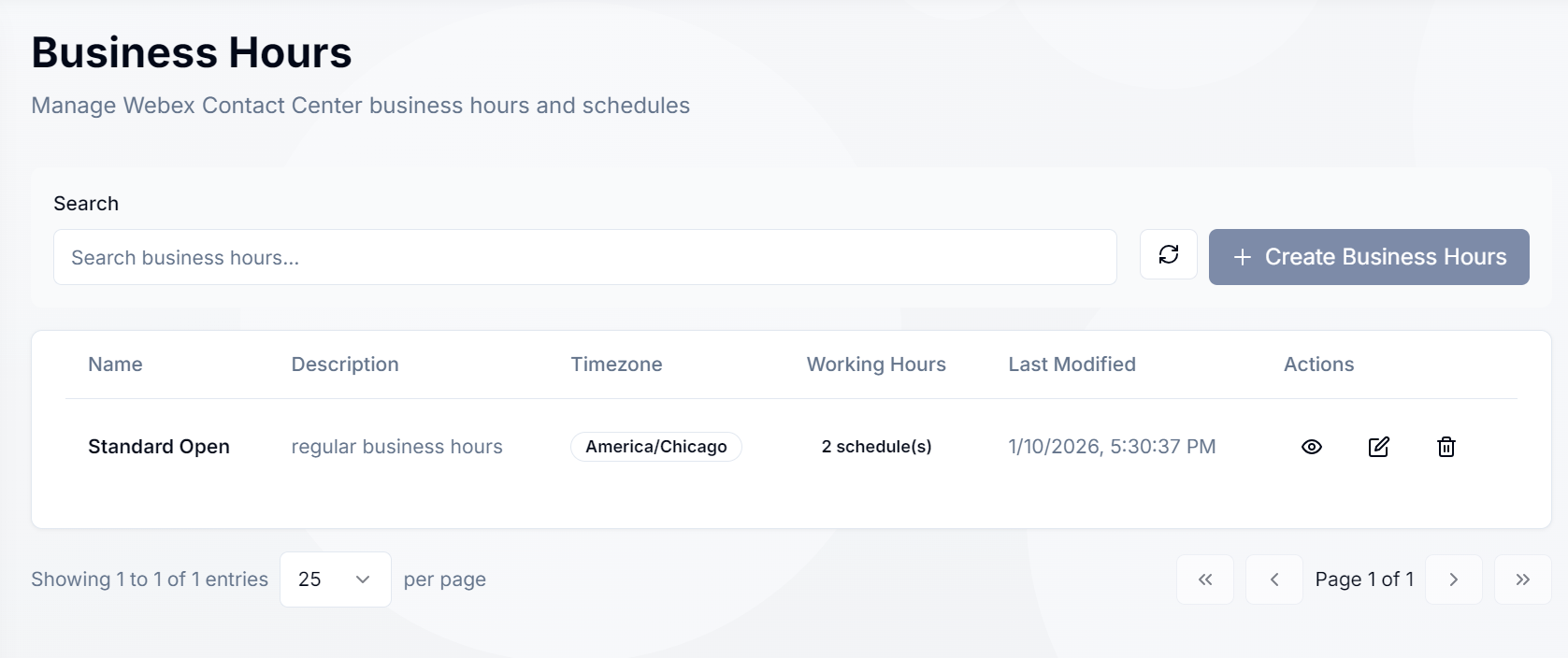Open the entries per page dropdown
Screen dimensions: 1568x658
pos(335,579)
